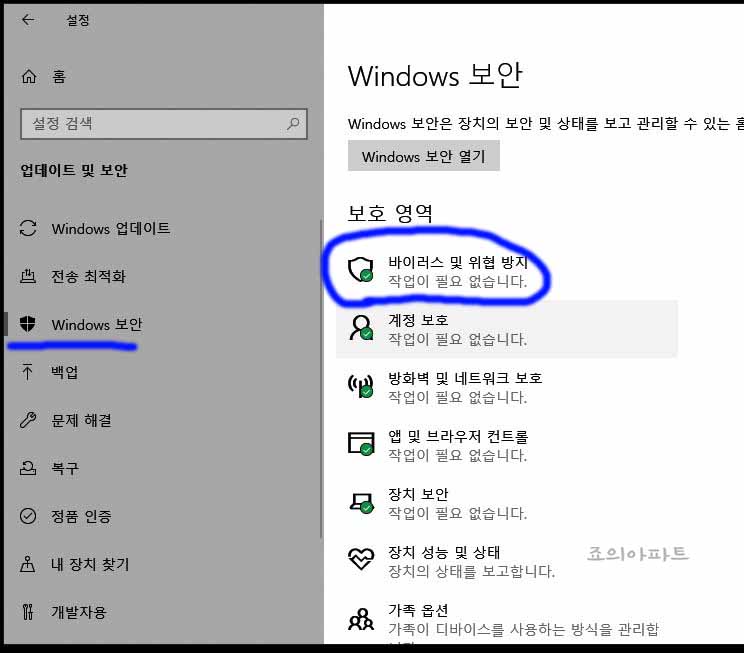Go back with the arrow icon
744x653 pixels.
tap(28, 19)
